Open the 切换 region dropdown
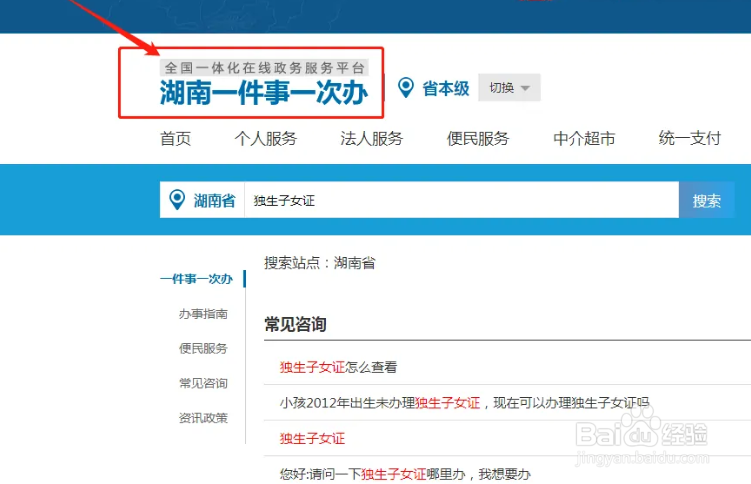Screen dimensions: 751x484 [x=509, y=88]
